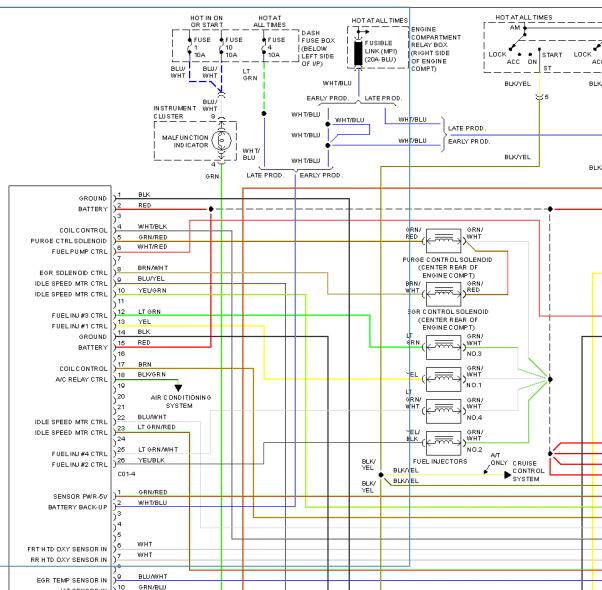Screen dimensions: 602x590
Task: Click the "LT GRN/WHT" wire label at pin 25
Action: pos(158,449)
